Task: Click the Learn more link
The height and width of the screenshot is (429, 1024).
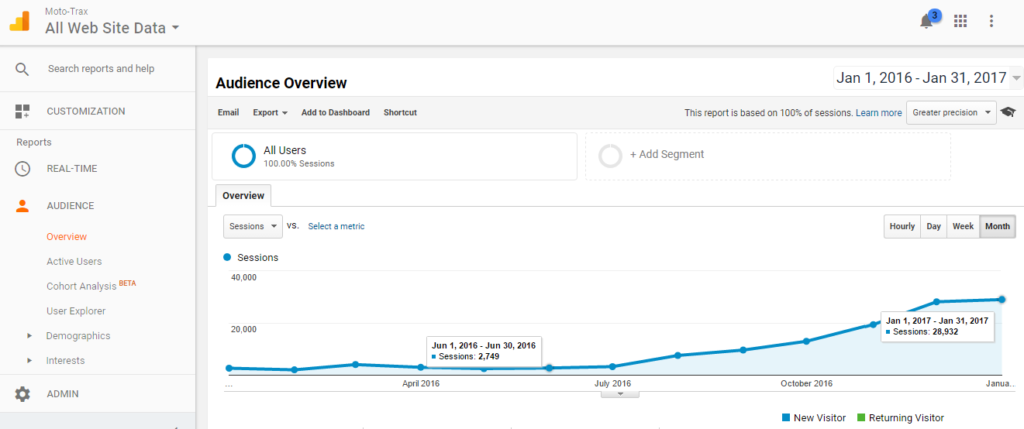Action: tap(878, 112)
